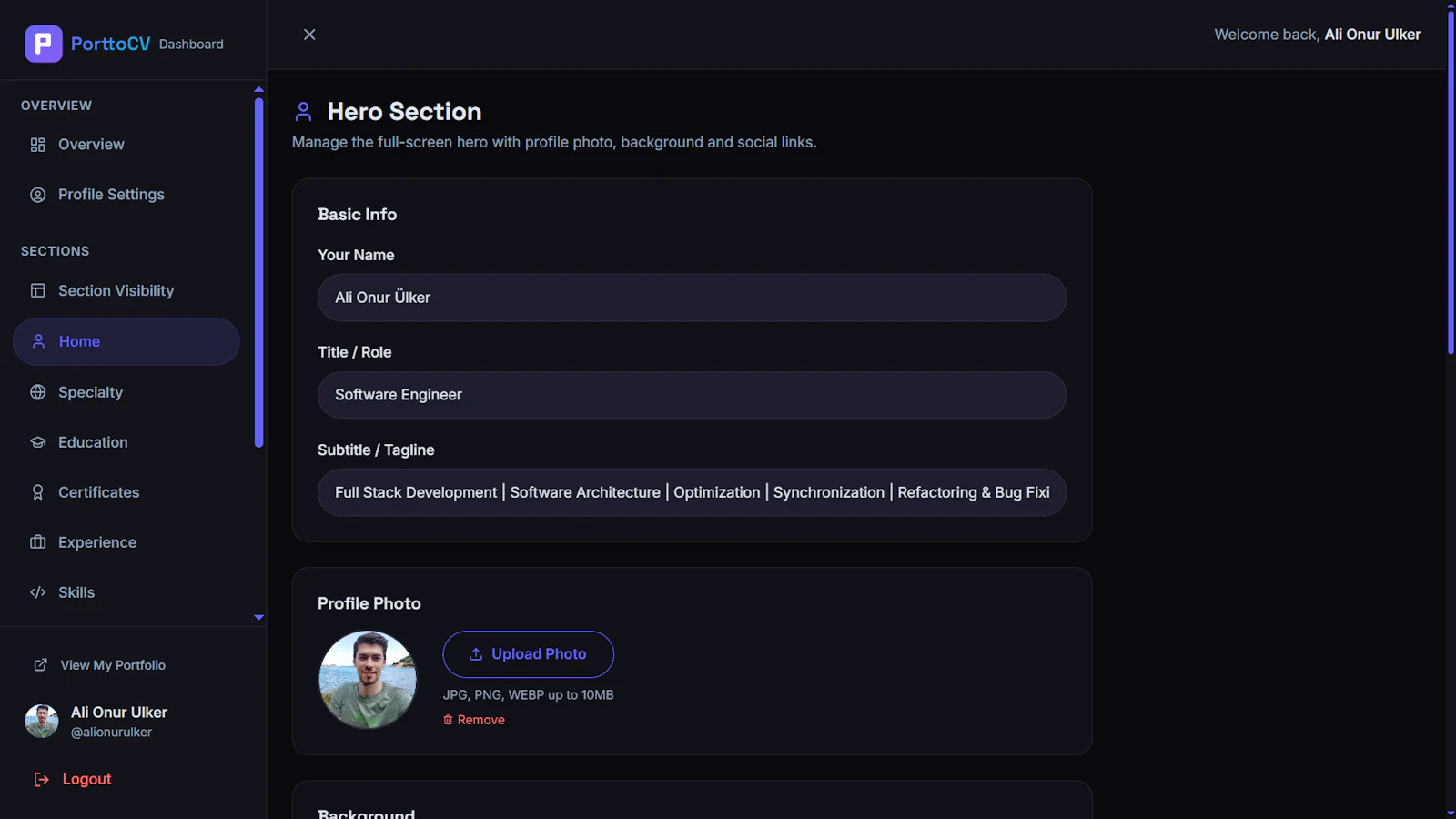Click the Education graduation cap icon
Viewport: 1456px width, 819px height.
click(x=37, y=442)
